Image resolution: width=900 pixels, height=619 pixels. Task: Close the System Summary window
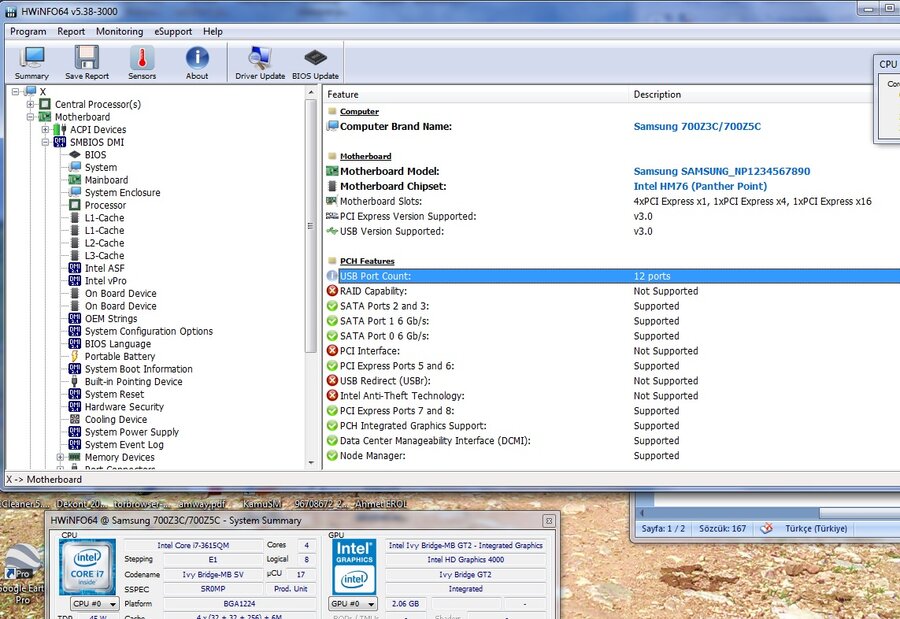tap(549, 521)
